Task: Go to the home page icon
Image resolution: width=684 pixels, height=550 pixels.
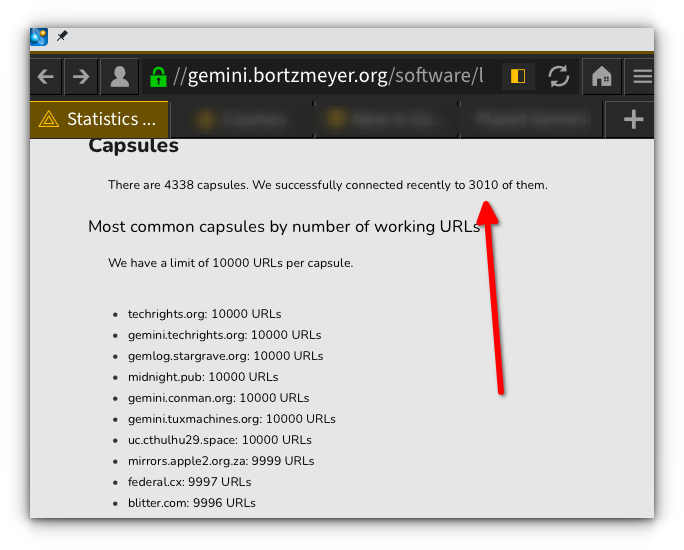Action: point(602,77)
